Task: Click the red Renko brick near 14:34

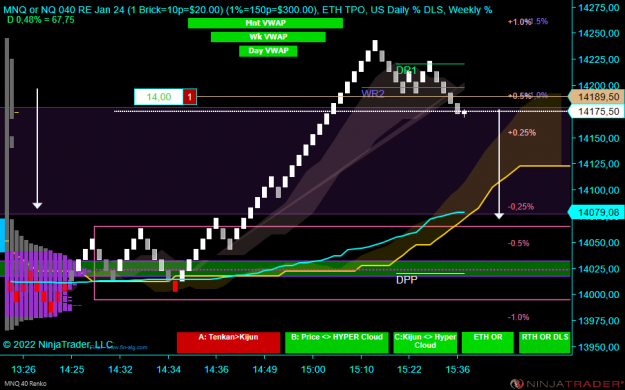Action: coord(175,286)
